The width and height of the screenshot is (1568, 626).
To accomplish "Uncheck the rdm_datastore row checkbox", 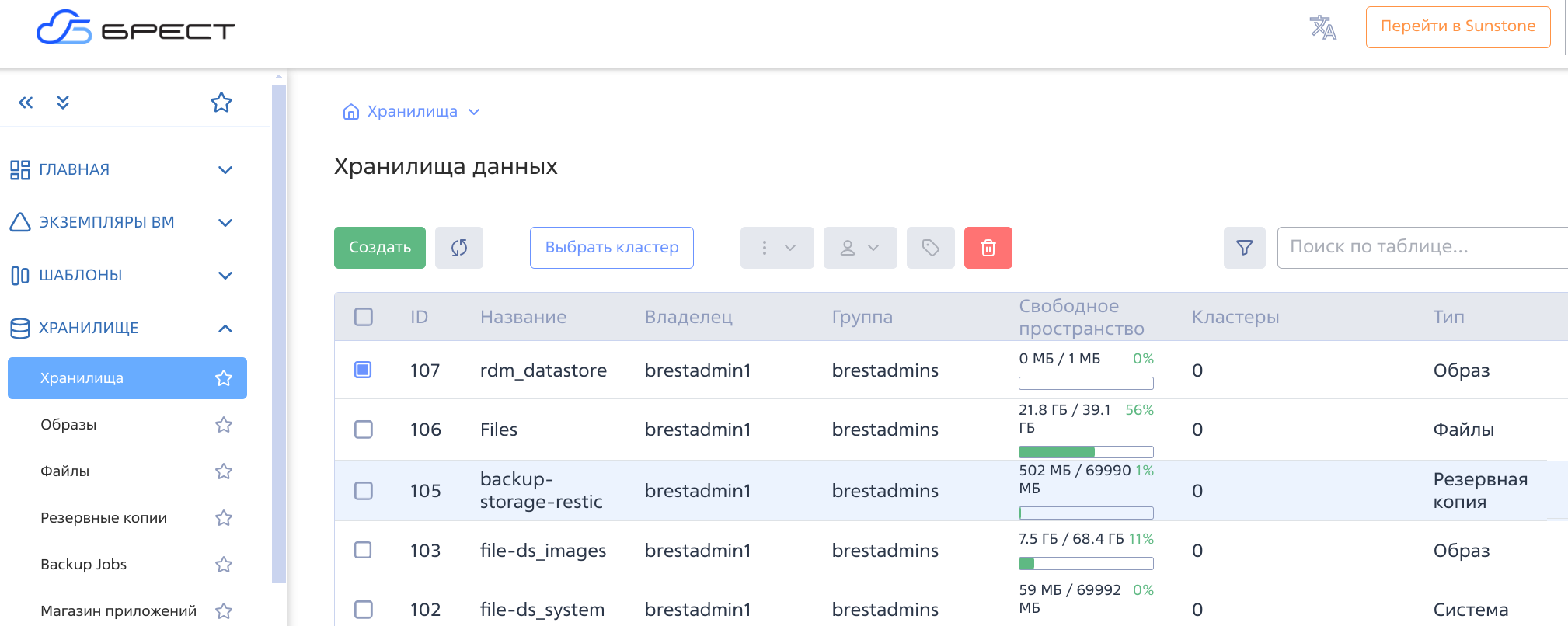I will [x=363, y=370].
